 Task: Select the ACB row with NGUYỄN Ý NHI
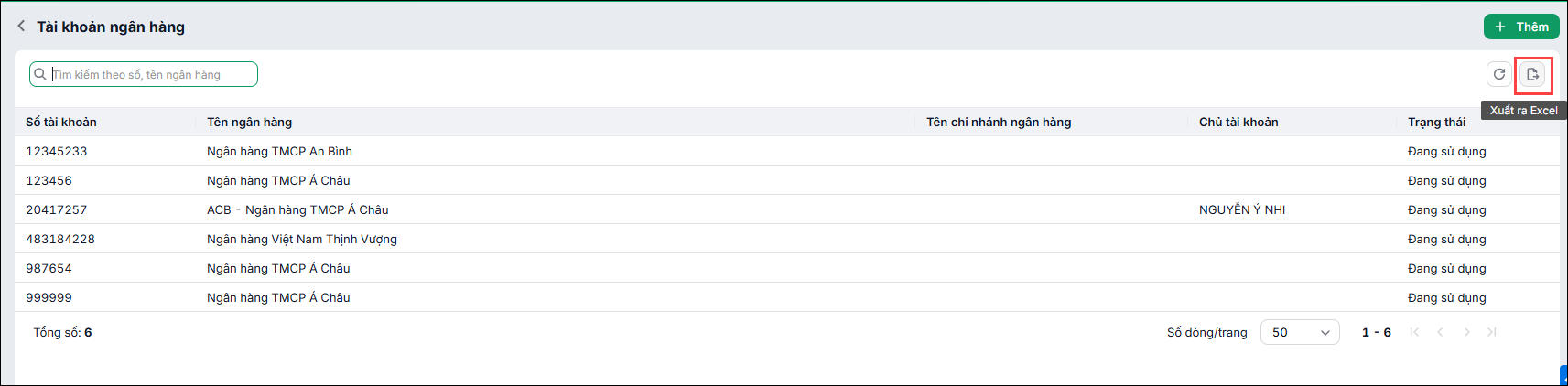click(x=787, y=209)
